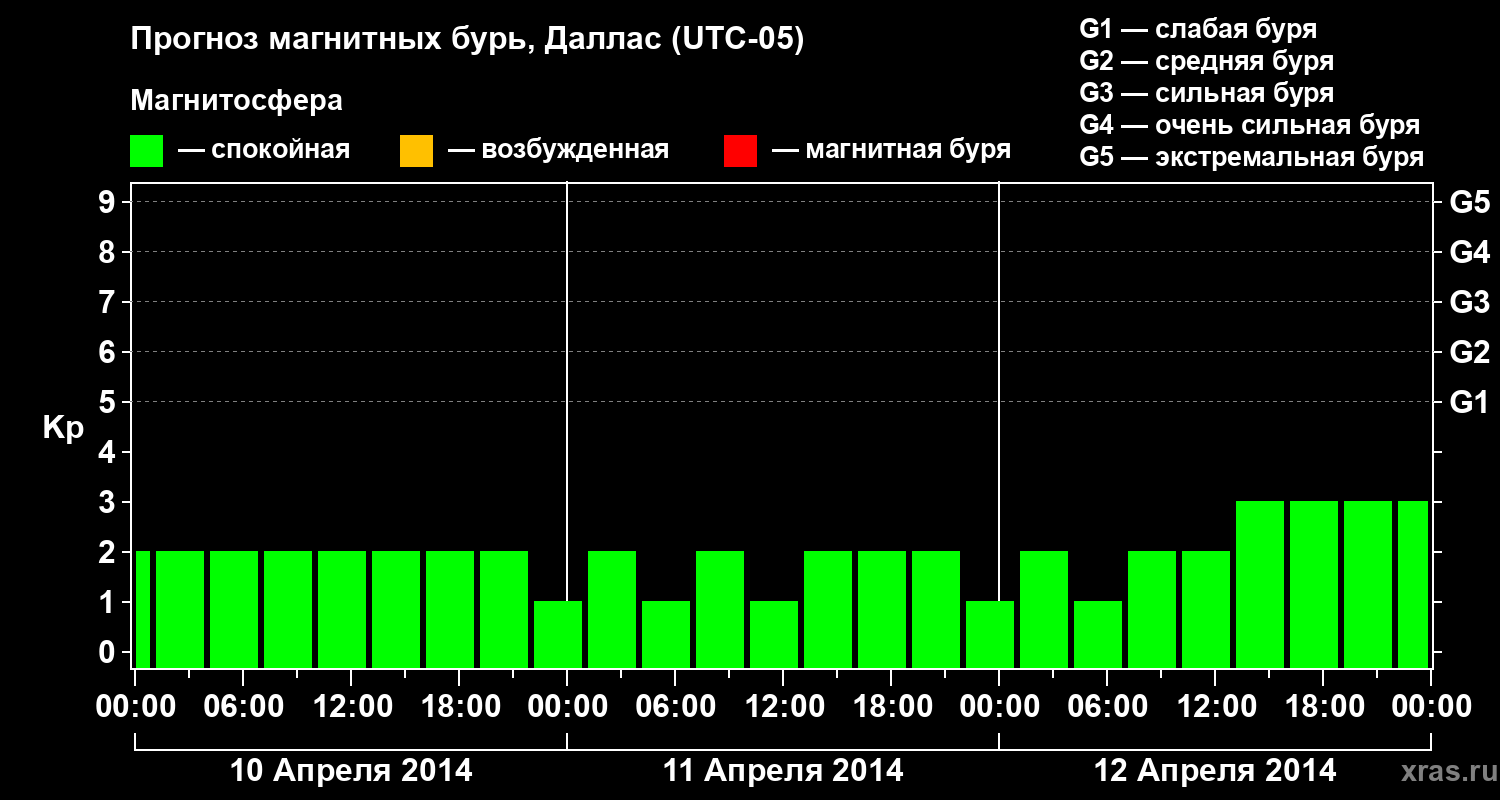Screen dimensions: 1500x800
Task: Click the Kp 2 bar at 18:00 on 11 Апреля
Action: (882, 609)
